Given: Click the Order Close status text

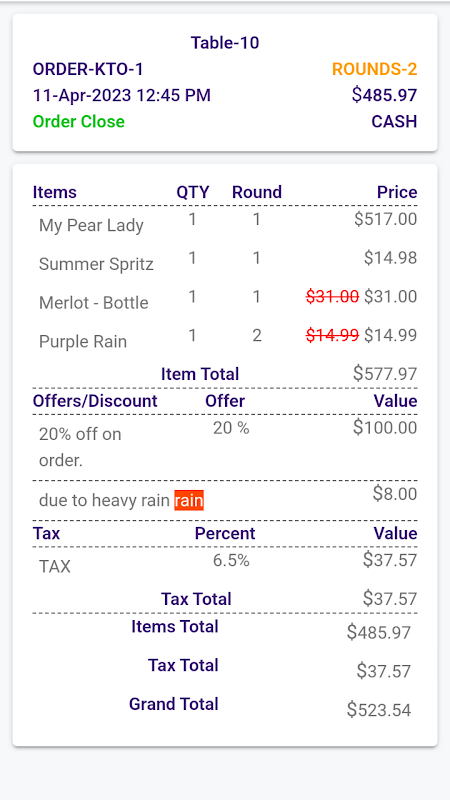Looking at the screenshot, I should tap(79, 121).
